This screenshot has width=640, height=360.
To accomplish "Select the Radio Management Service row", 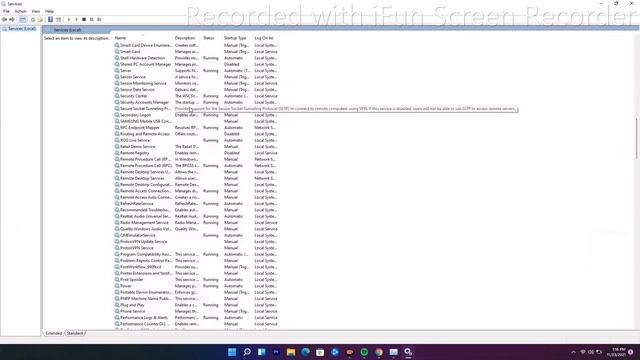I will 196,222.
